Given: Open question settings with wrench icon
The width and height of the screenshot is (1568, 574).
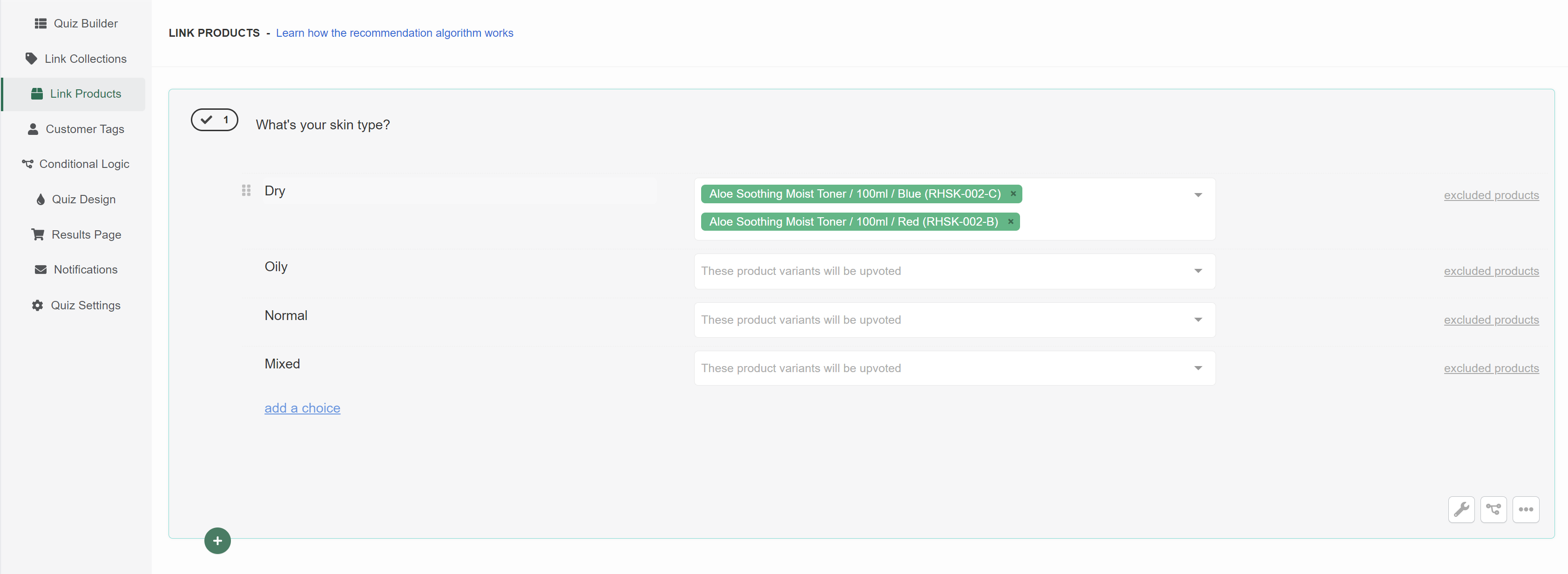Looking at the screenshot, I should (1461, 509).
